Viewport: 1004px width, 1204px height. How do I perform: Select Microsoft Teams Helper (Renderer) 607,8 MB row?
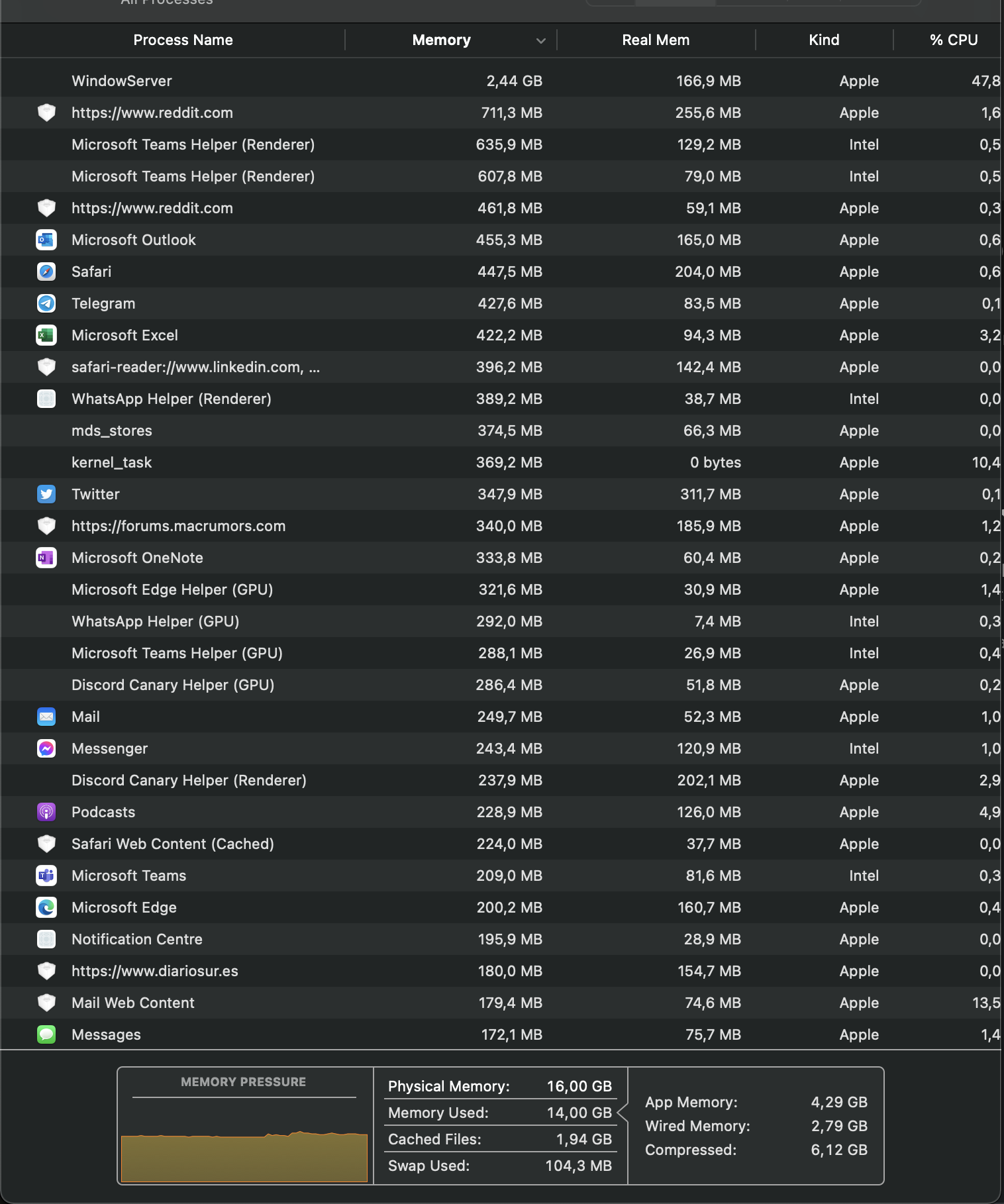click(x=501, y=176)
